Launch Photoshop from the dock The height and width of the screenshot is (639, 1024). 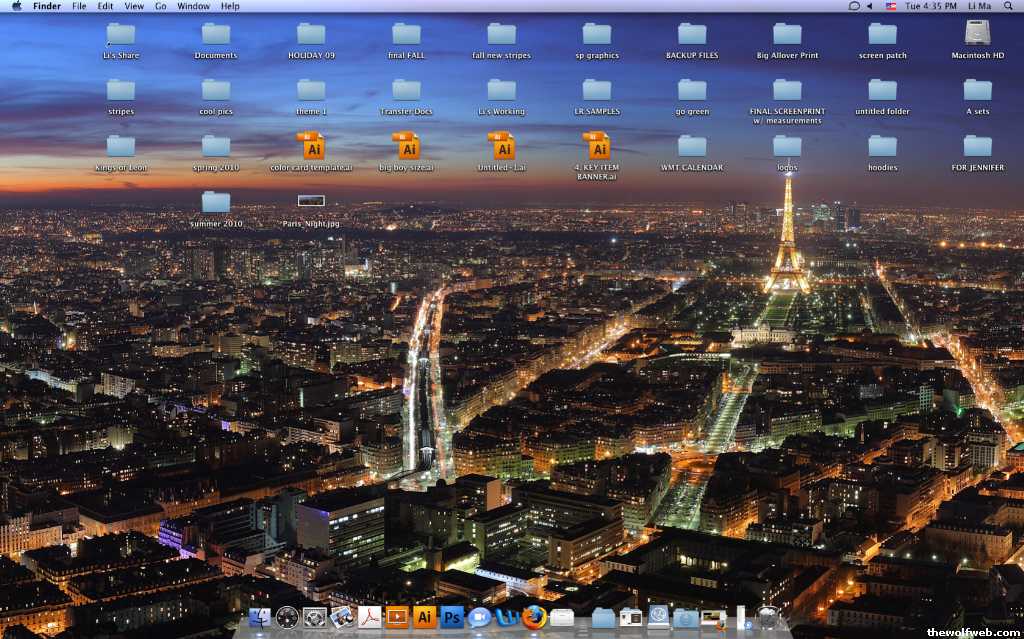tap(451, 617)
